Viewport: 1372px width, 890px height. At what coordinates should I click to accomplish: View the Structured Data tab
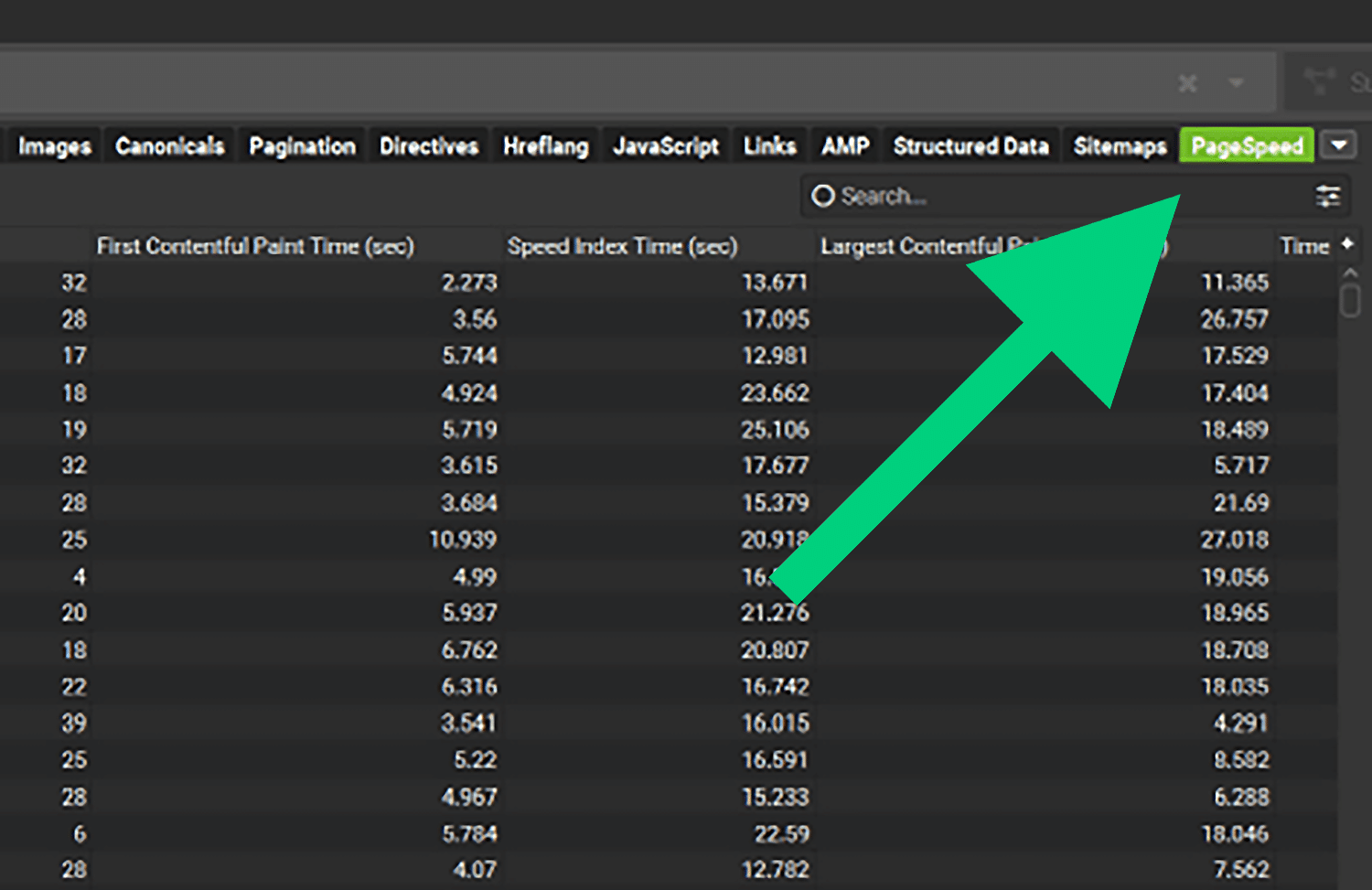pyautogui.click(x=971, y=146)
